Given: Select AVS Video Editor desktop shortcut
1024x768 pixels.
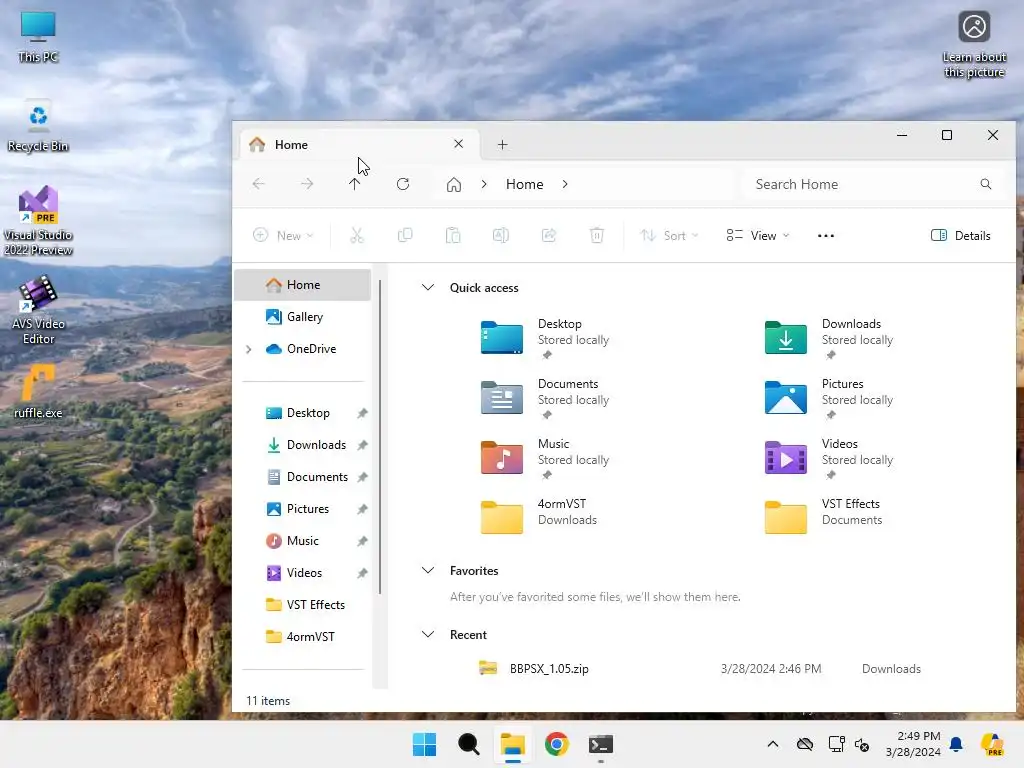Looking at the screenshot, I should (x=39, y=310).
